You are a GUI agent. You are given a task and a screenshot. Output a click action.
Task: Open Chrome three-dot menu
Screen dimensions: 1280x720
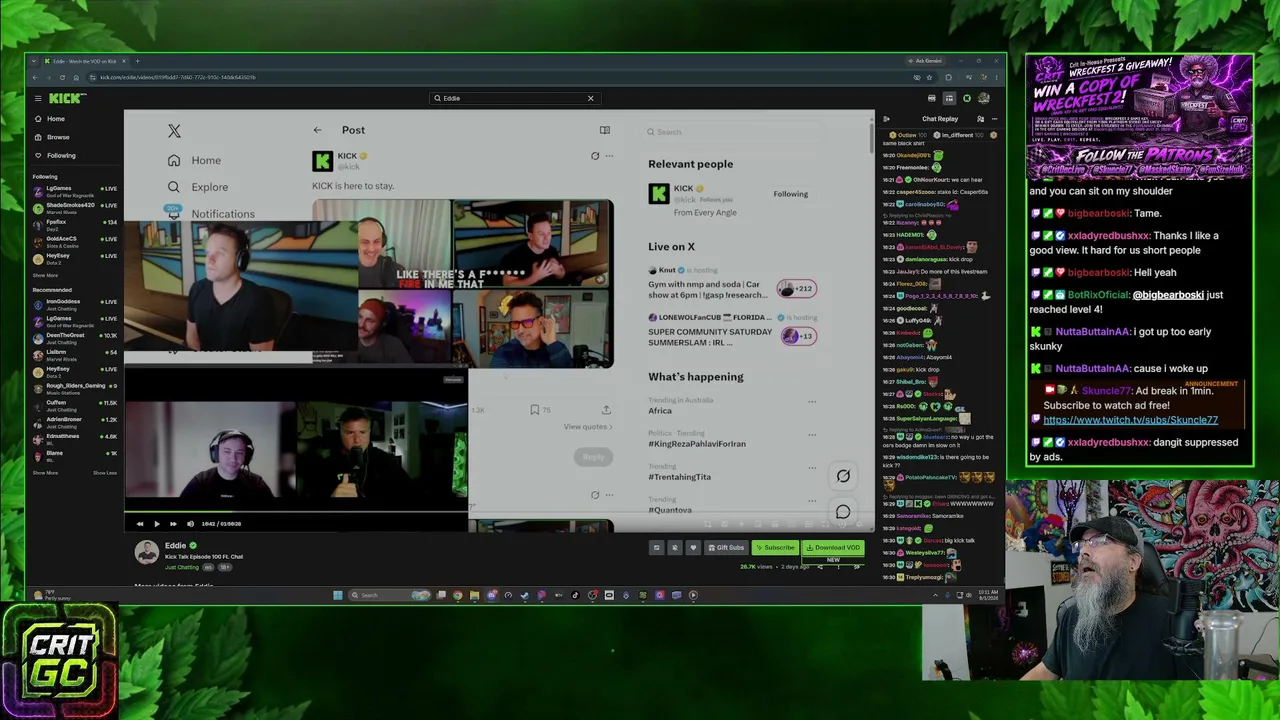(997, 77)
